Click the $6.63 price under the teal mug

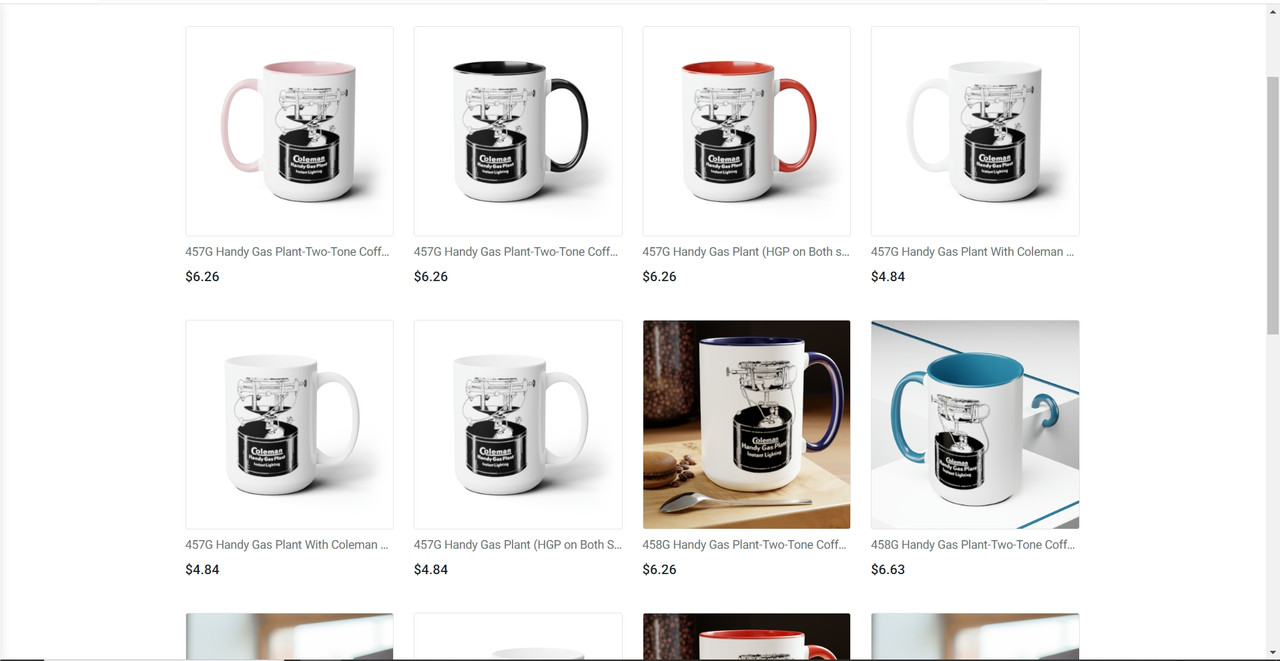888,570
